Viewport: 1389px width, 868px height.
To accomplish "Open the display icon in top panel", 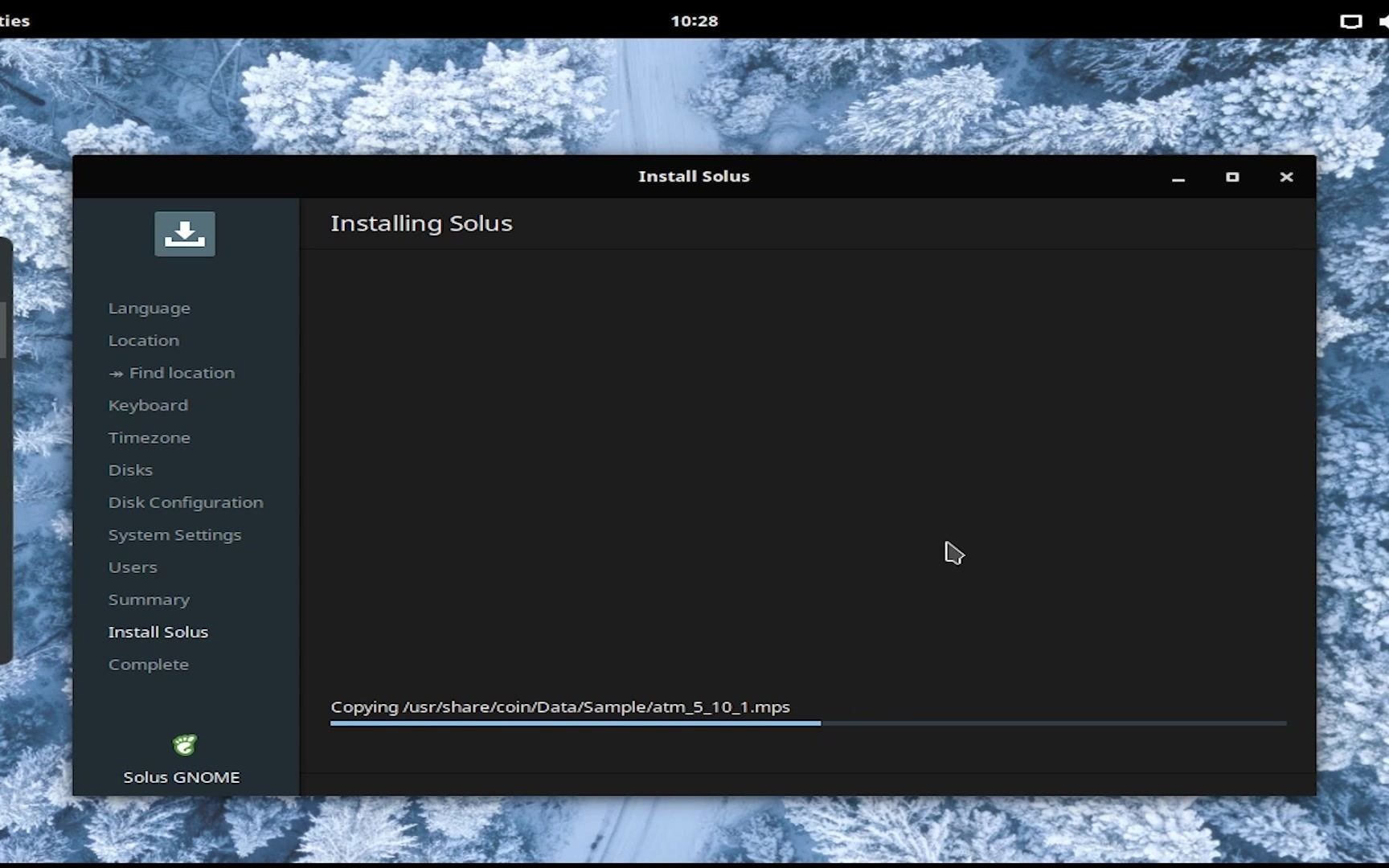I will (1350, 21).
